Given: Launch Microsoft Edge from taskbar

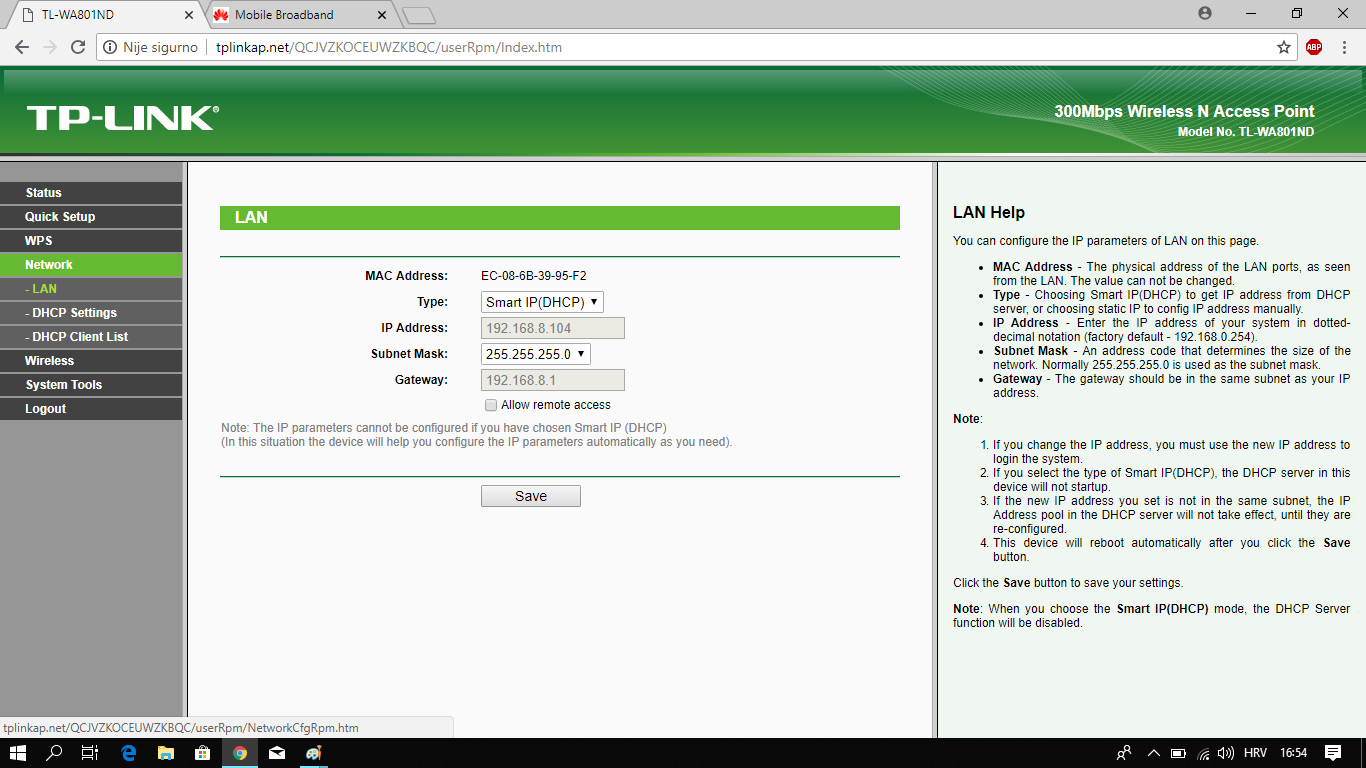Looking at the screenshot, I should coord(128,753).
